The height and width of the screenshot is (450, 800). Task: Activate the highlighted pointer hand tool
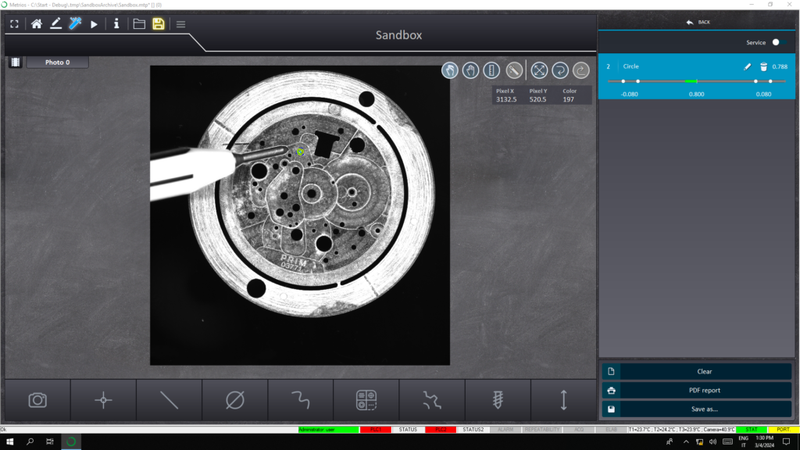tap(449, 70)
